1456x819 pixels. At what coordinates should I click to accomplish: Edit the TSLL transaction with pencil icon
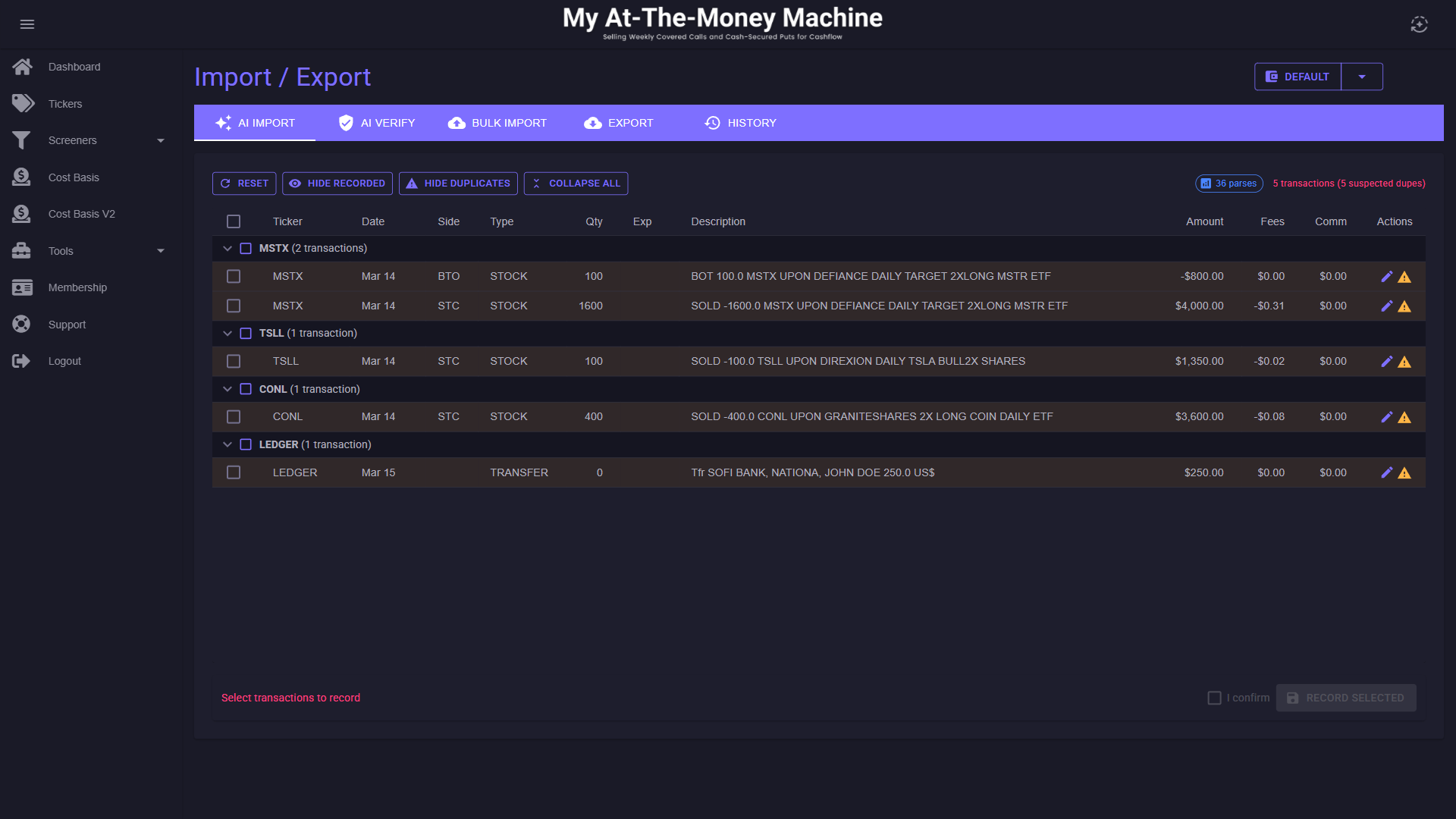(1386, 362)
